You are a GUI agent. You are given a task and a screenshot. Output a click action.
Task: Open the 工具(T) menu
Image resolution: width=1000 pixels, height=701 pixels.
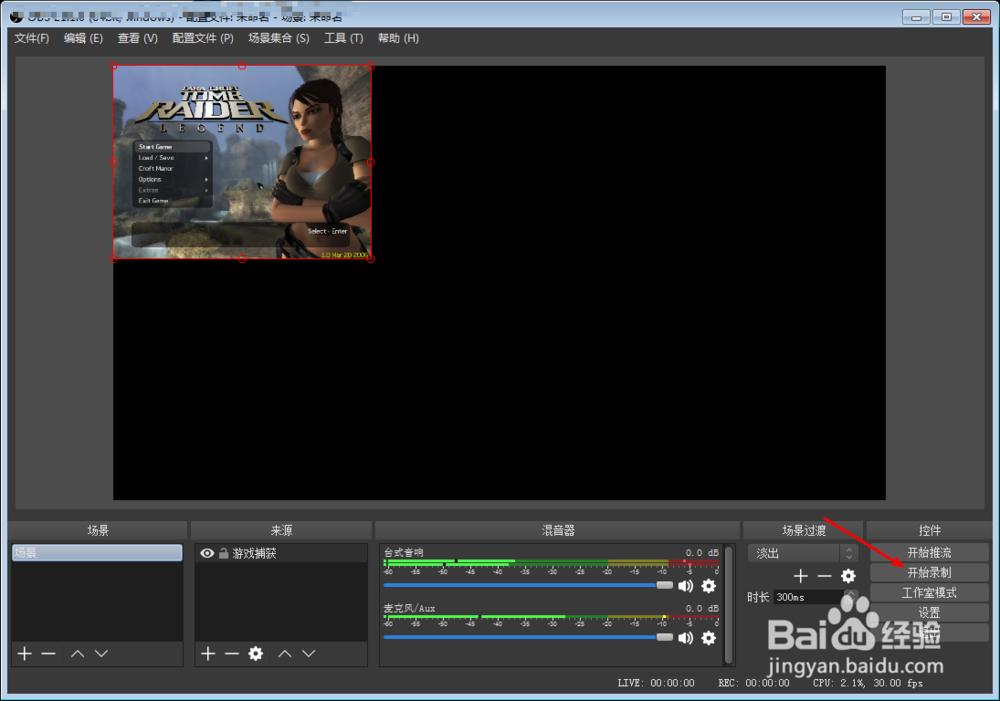click(x=343, y=38)
